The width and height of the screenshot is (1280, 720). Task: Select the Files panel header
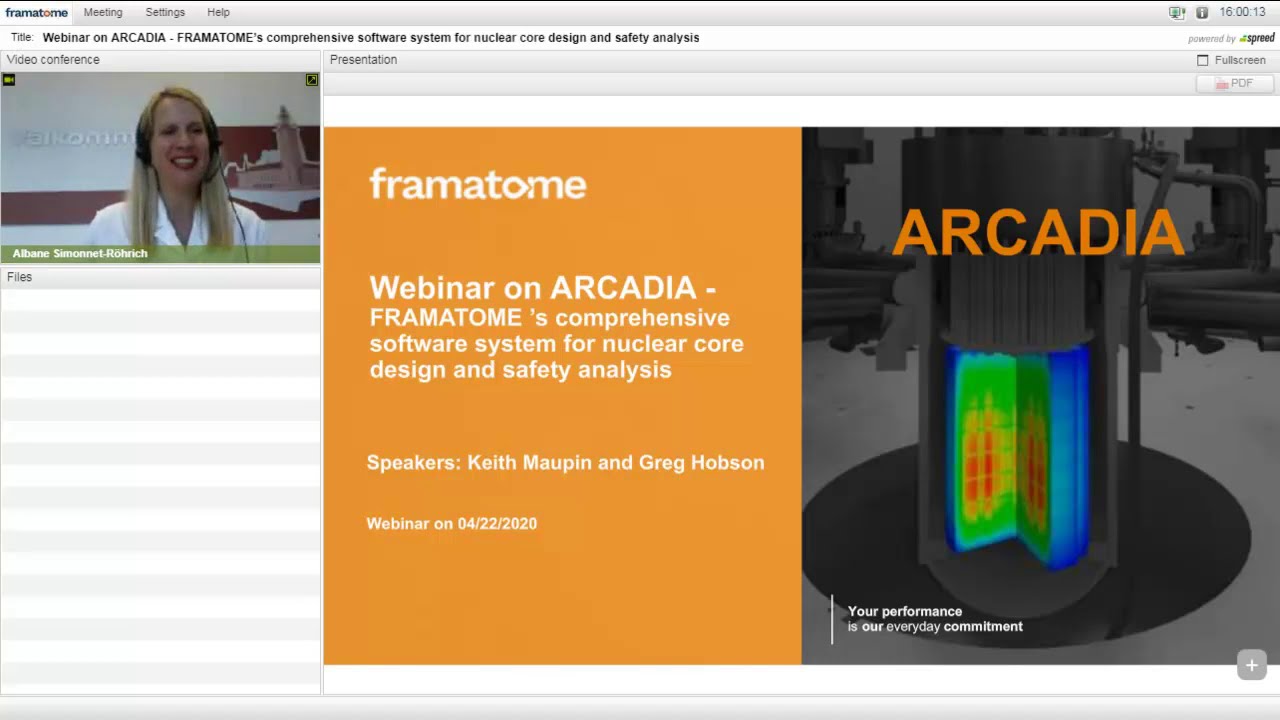click(160, 277)
